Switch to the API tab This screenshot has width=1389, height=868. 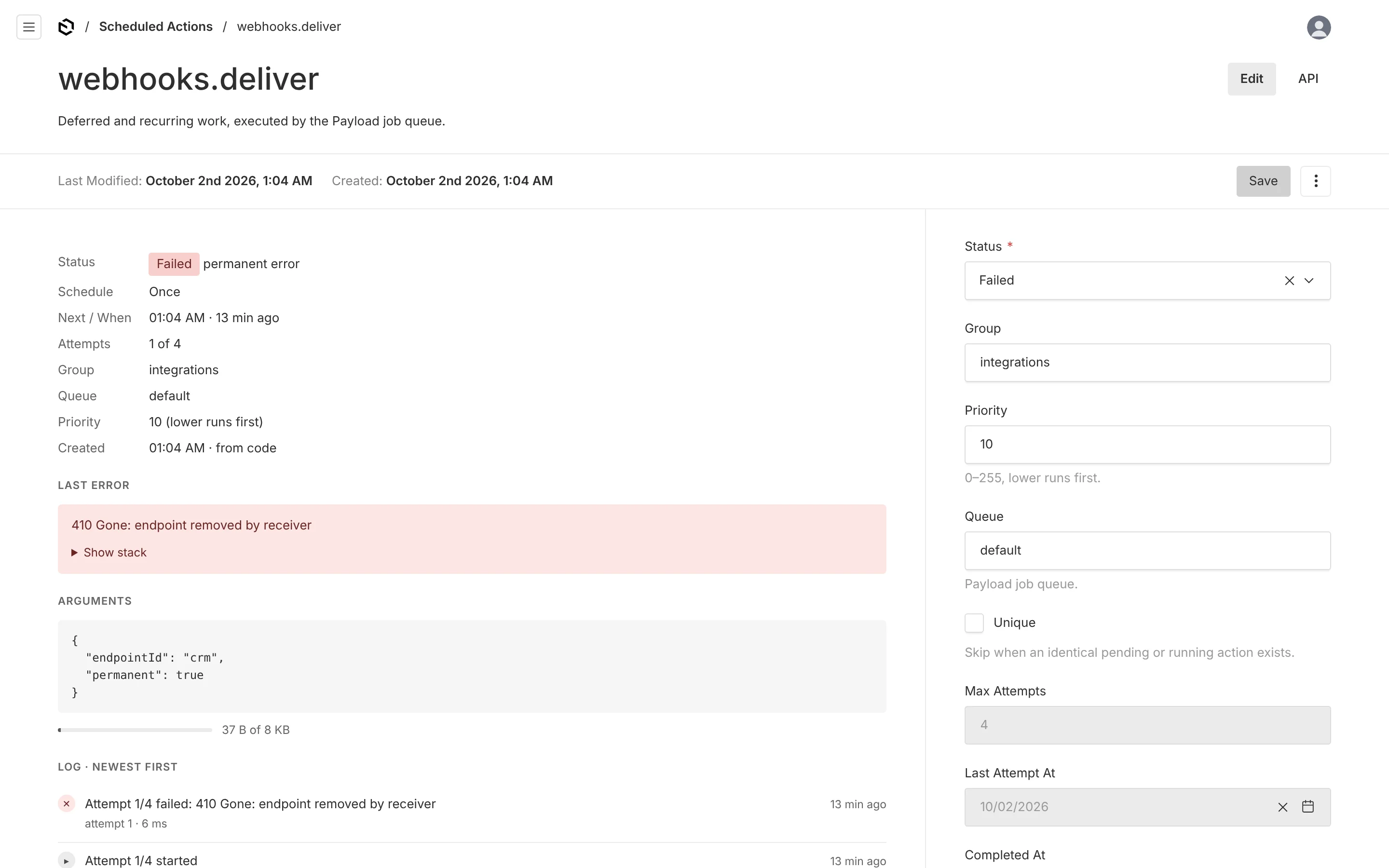[x=1307, y=79]
